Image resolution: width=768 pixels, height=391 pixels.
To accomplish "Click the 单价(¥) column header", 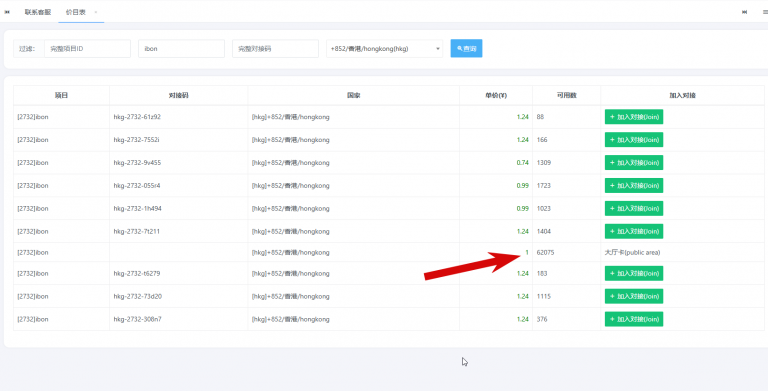I will point(496,96).
